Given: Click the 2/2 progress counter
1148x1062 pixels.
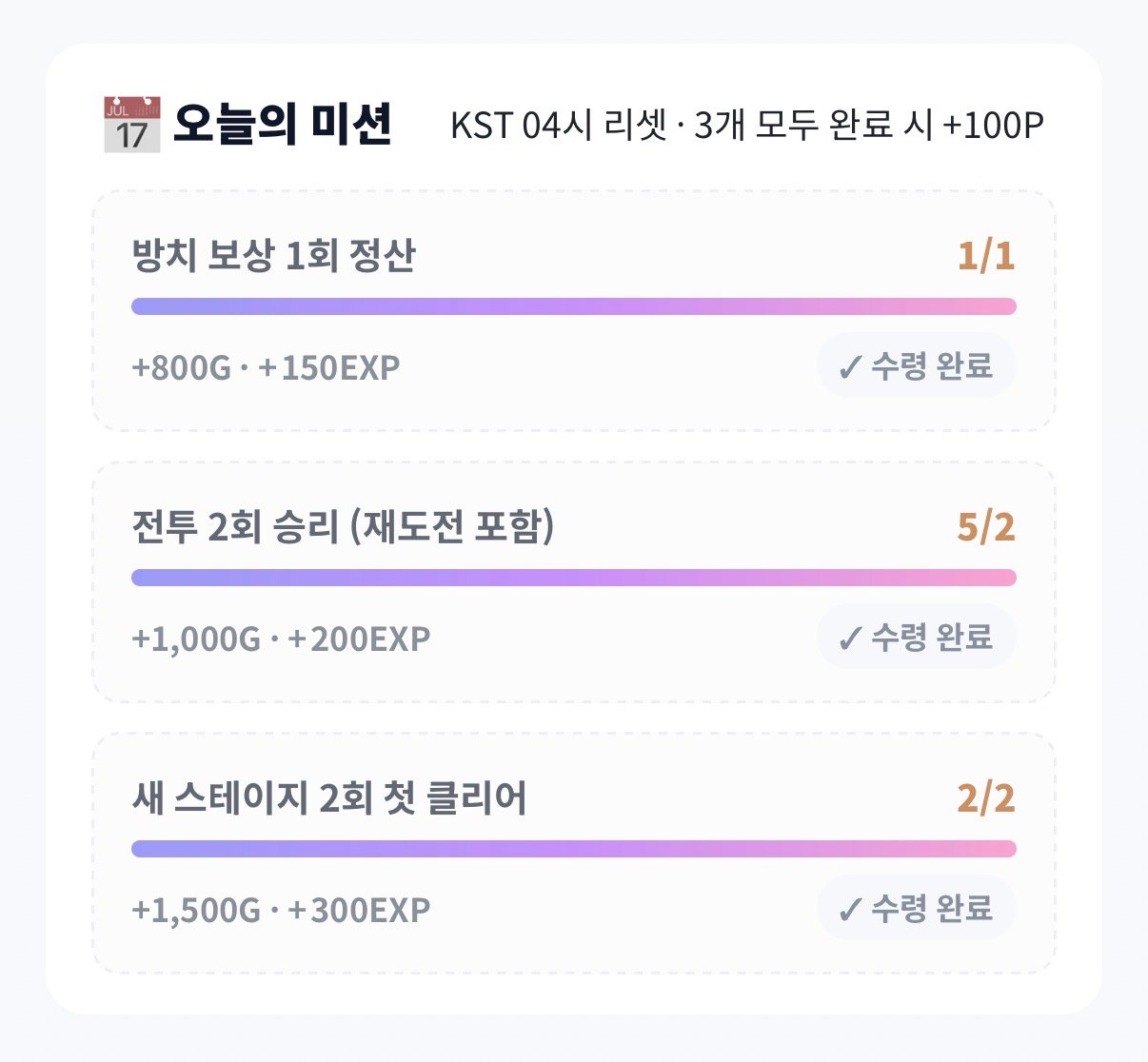Looking at the screenshot, I should pos(986,798).
